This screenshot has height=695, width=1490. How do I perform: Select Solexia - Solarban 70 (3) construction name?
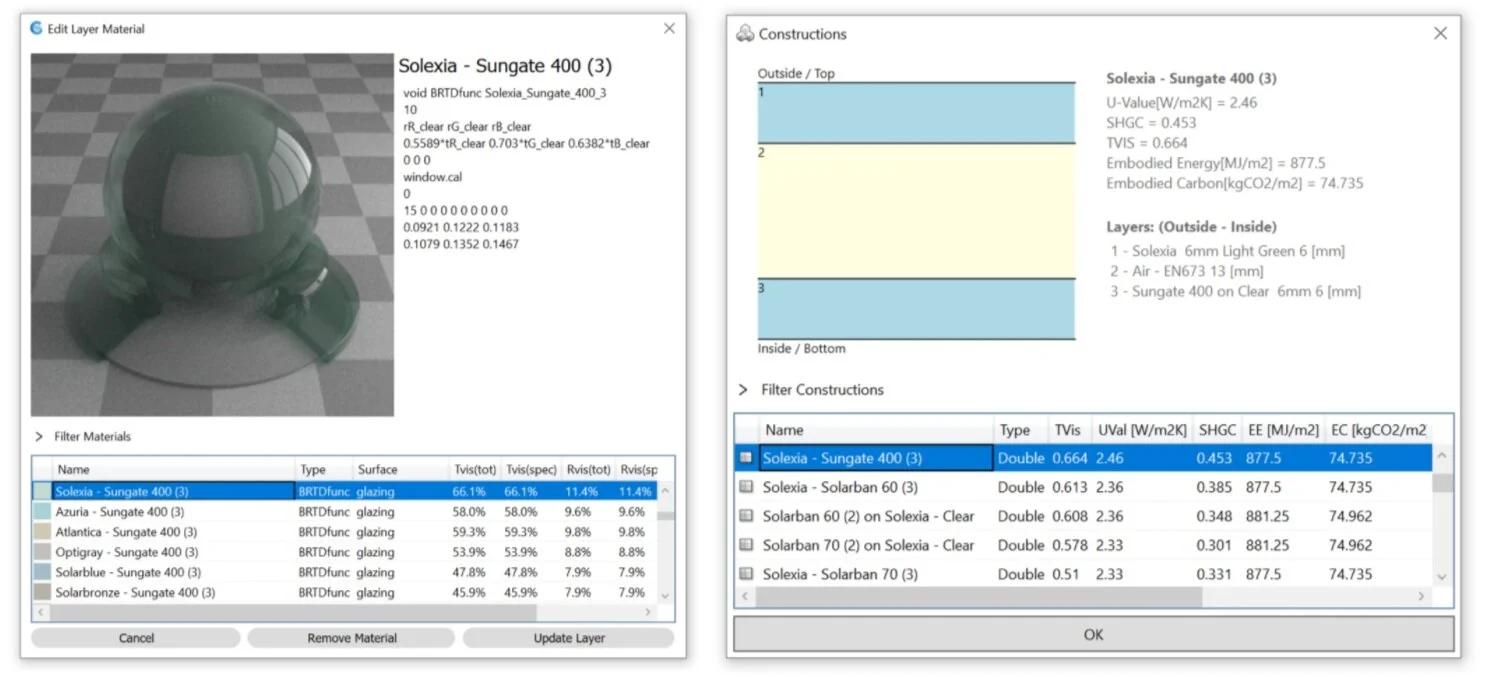pyautogui.click(x=840, y=574)
